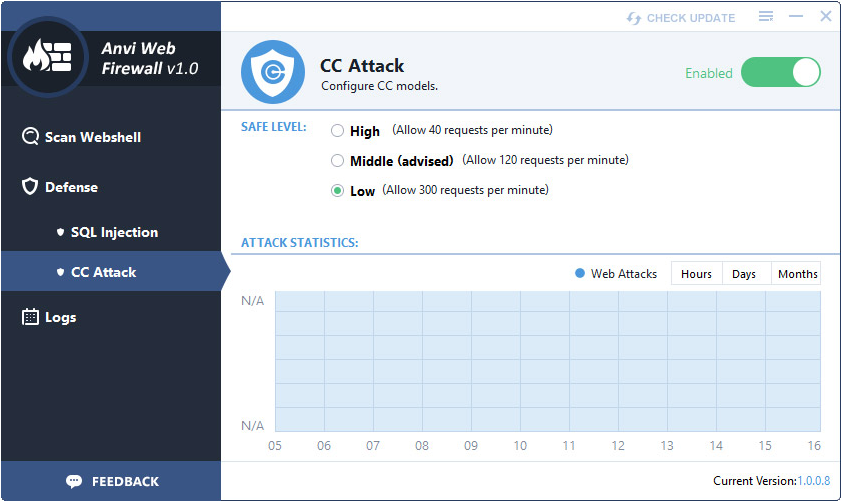
Task: Click the Logs calendar icon
Action: (30, 317)
